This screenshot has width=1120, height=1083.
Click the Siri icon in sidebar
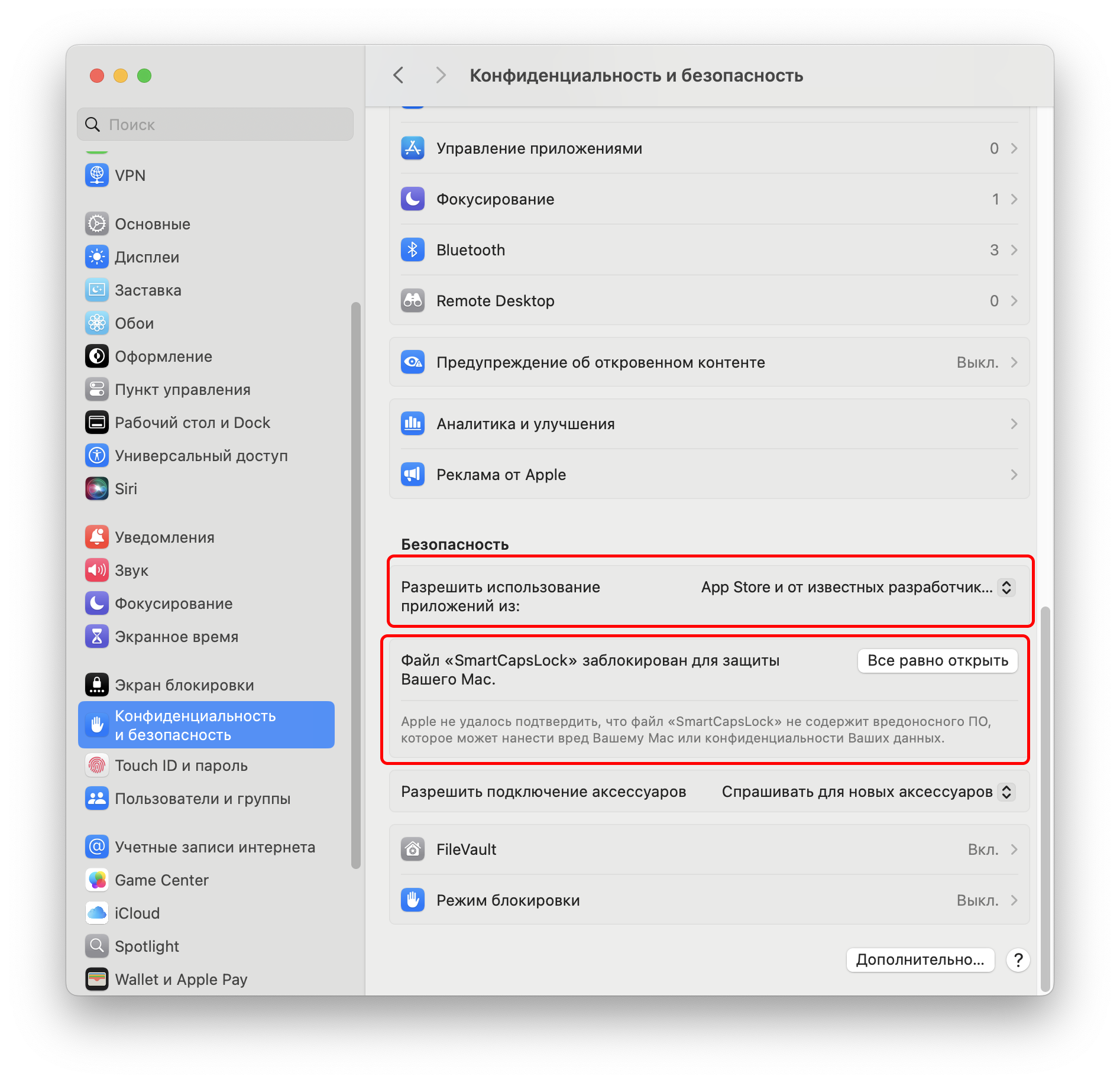(96, 488)
